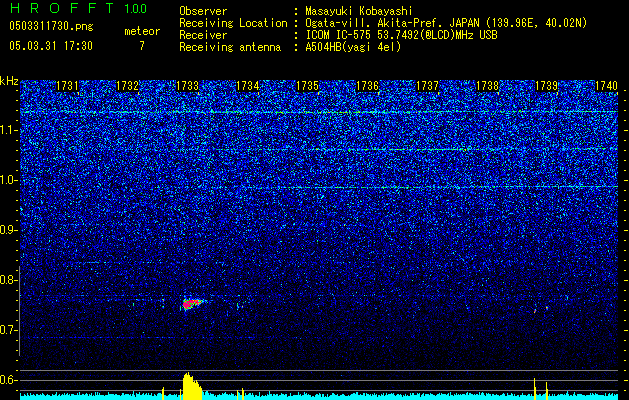Screen dimensions: 629x400
Task: Click the kHz axis unit label
Action: [x=9, y=81]
